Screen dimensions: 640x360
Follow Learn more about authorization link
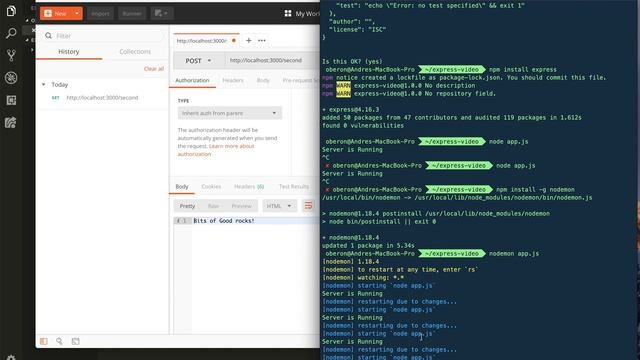tap(216, 150)
